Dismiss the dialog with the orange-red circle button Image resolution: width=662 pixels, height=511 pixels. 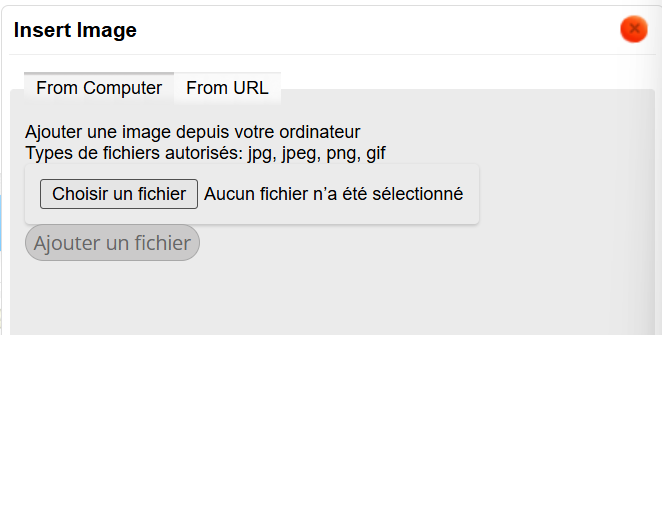click(633, 30)
